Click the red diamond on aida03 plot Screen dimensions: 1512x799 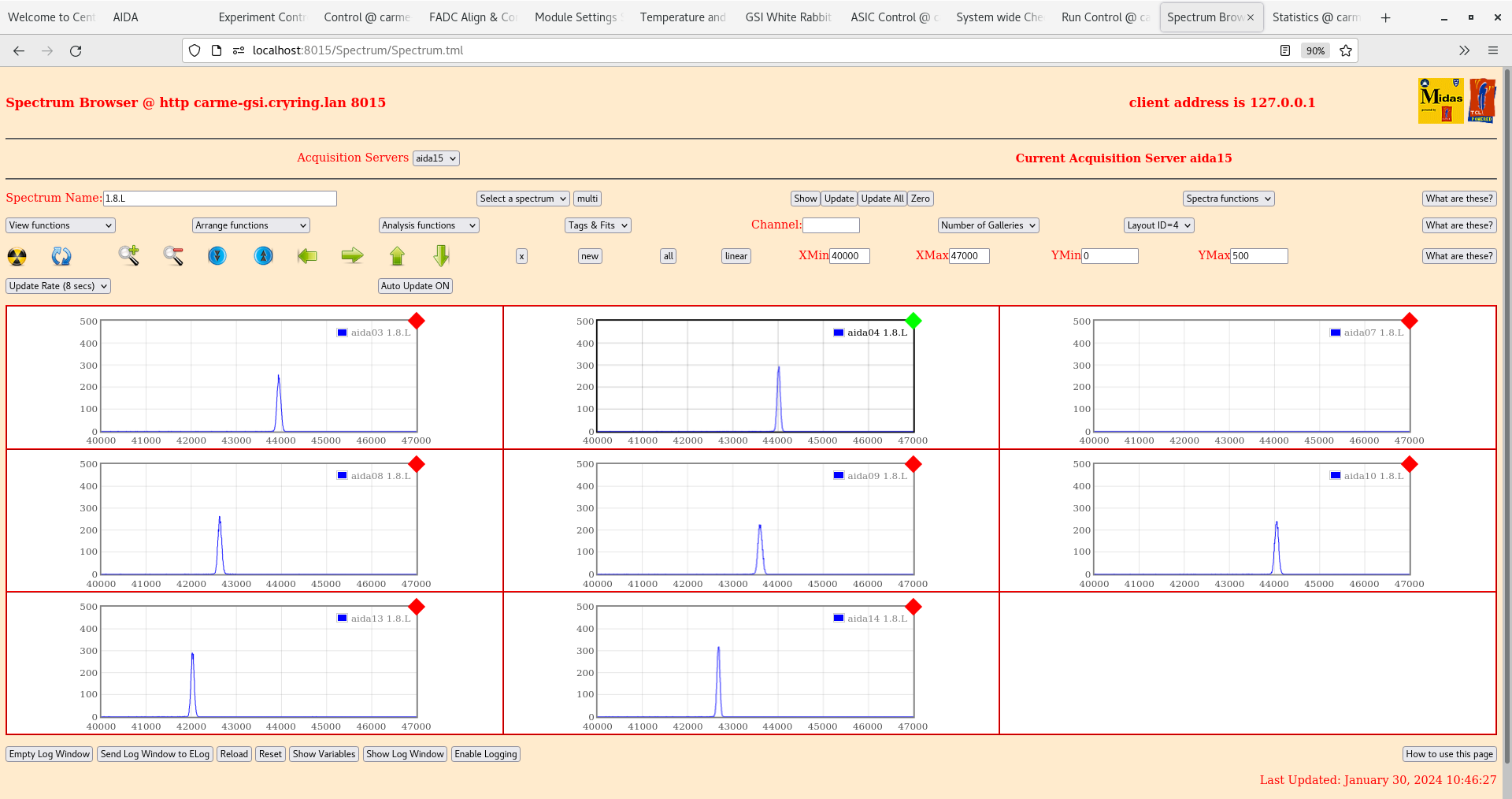click(x=417, y=321)
